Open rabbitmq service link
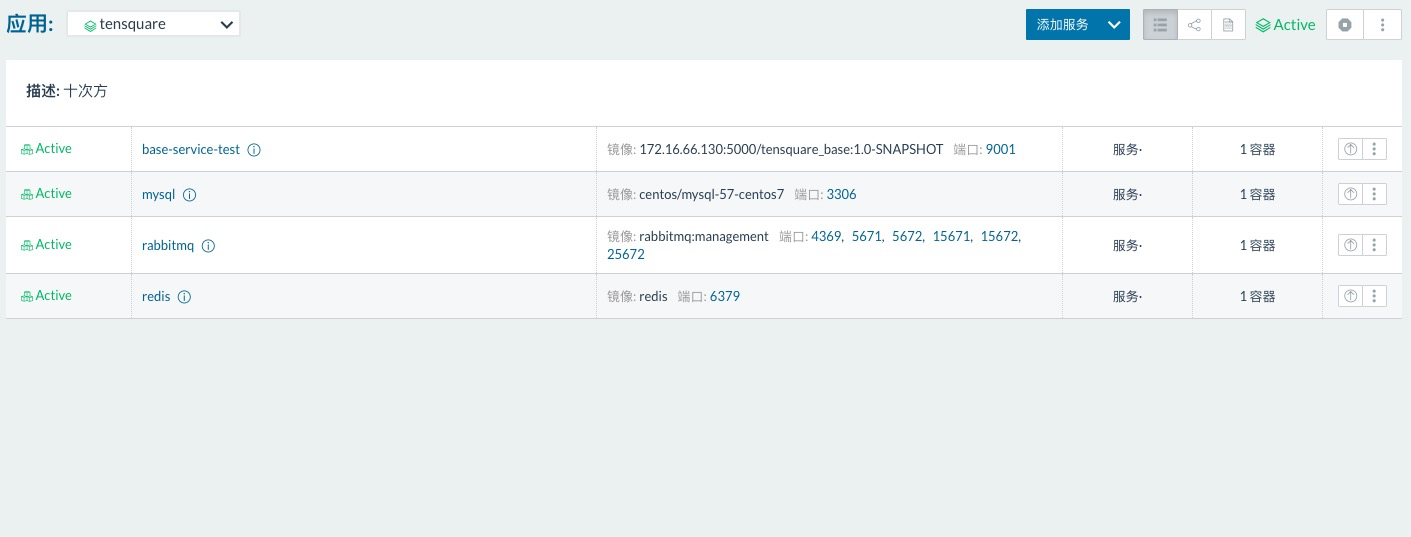 [x=168, y=245]
